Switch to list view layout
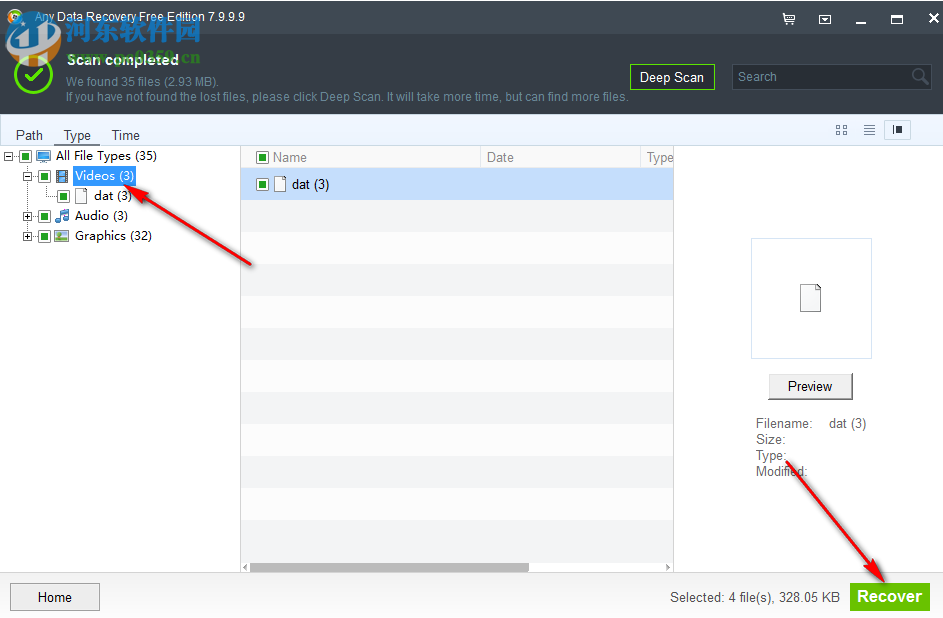The height and width of the screenshot is (618, 943). coord(869,130)
